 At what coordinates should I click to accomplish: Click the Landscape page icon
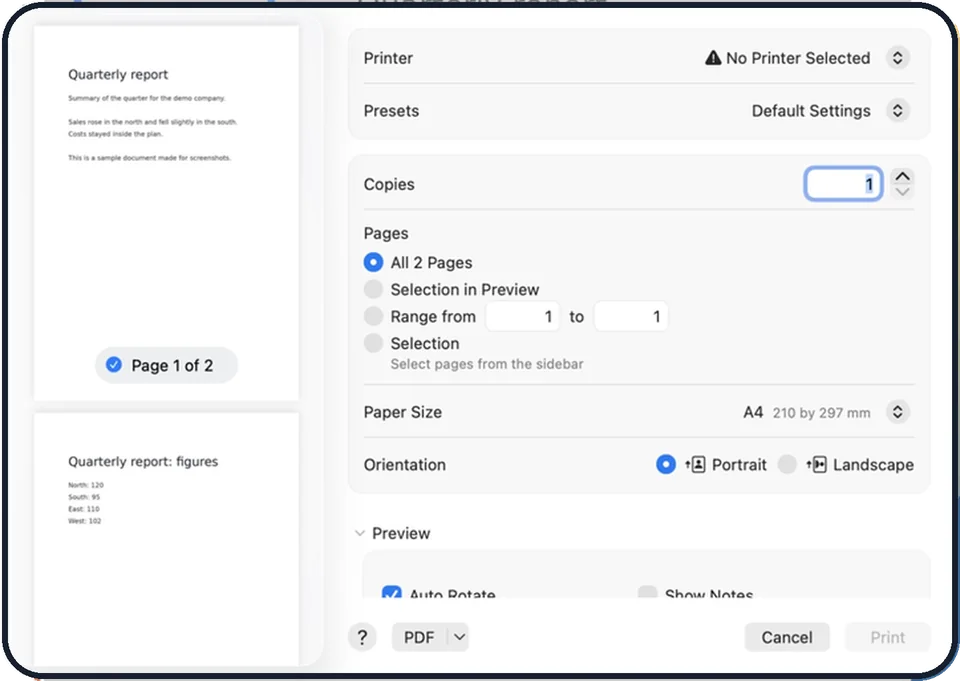[x=817, y=464]
